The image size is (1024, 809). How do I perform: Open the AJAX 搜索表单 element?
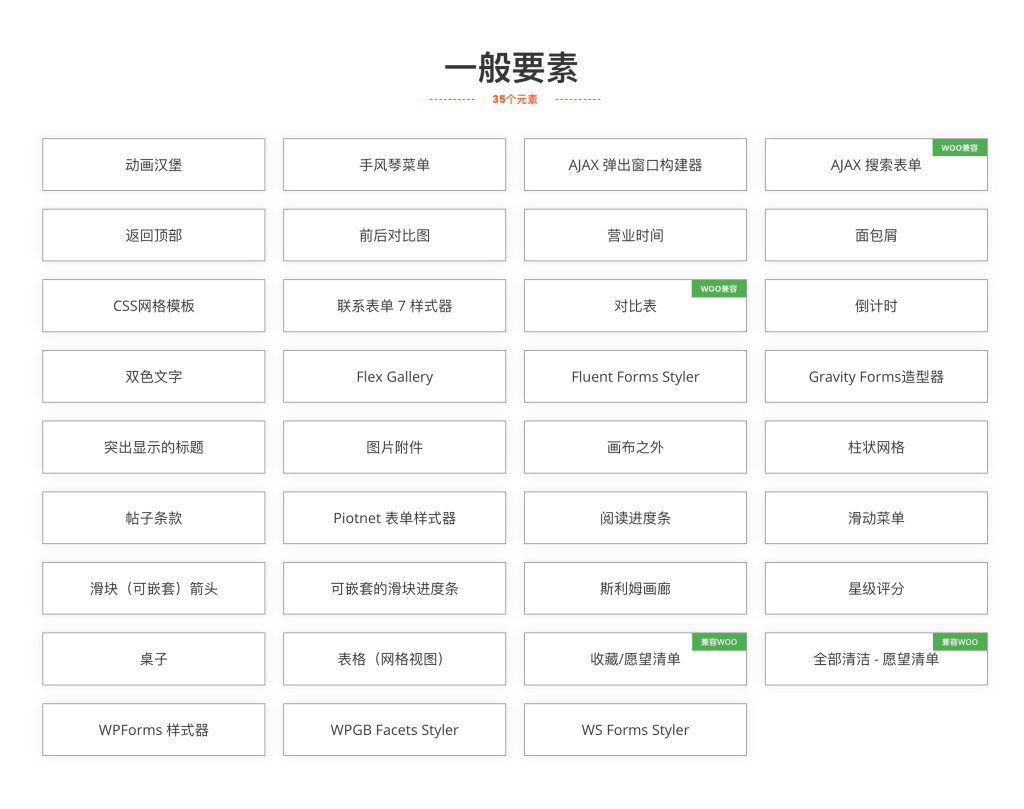(876, 166)
